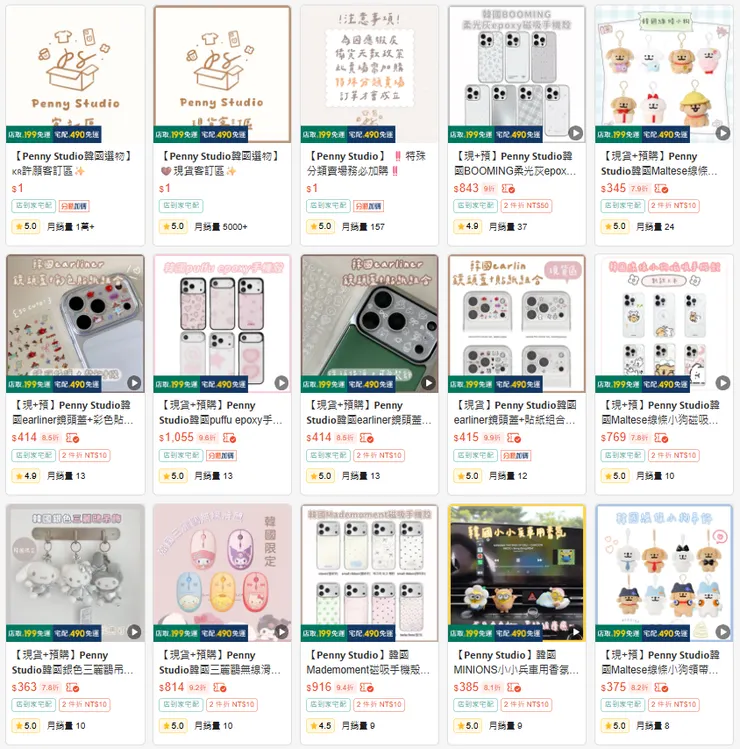Play video on puffu epoxy case thumbnail
Image resolution: width=740 pixels, height=749 pixels.
pyautogui.click(x=281, y=383)
